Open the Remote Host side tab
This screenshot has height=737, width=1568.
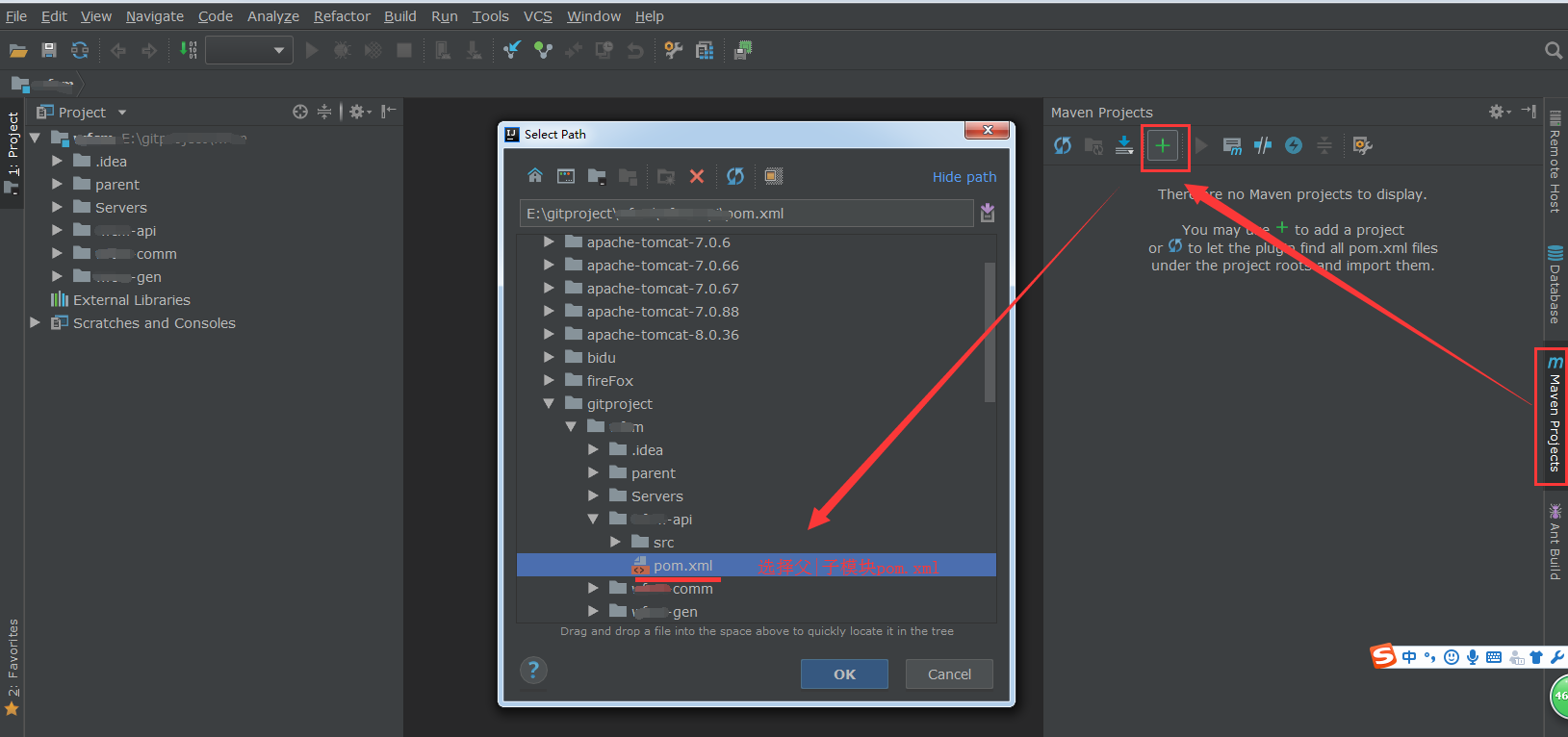(x=1554, y=162)
